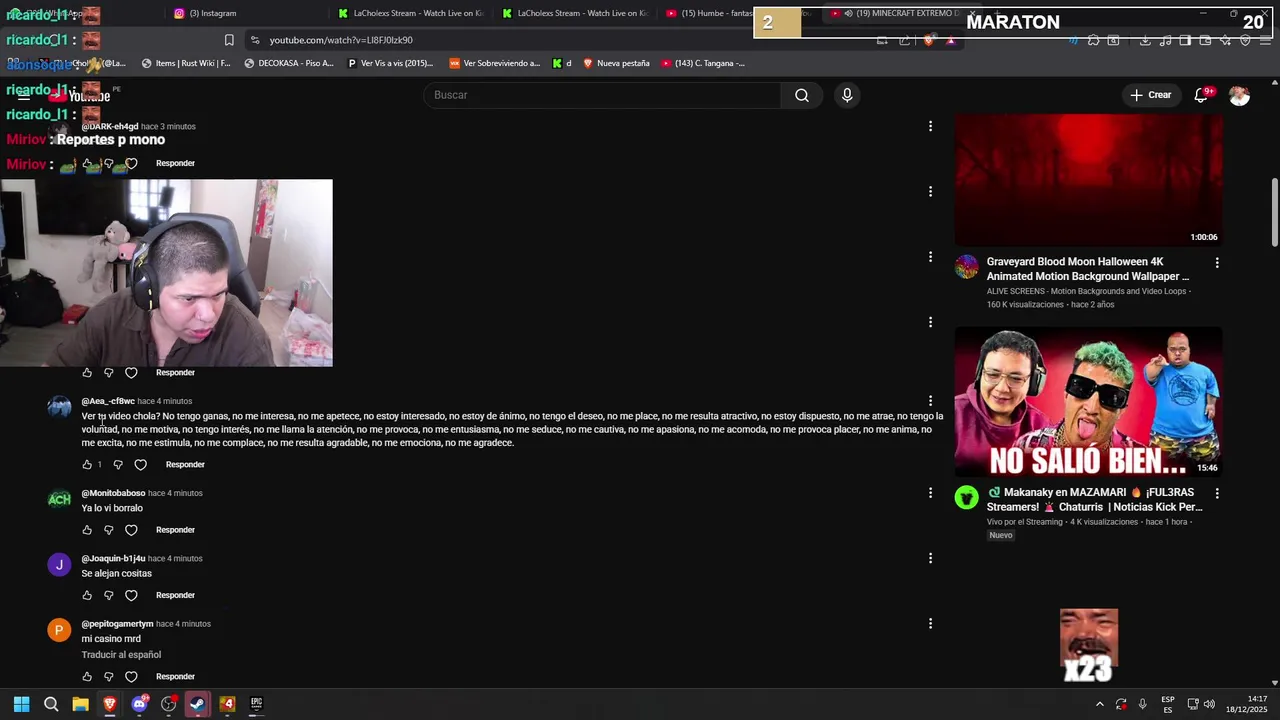
Task: Open options menu for @Joaquin-b1j4u comment
Action: coord(930,558)
